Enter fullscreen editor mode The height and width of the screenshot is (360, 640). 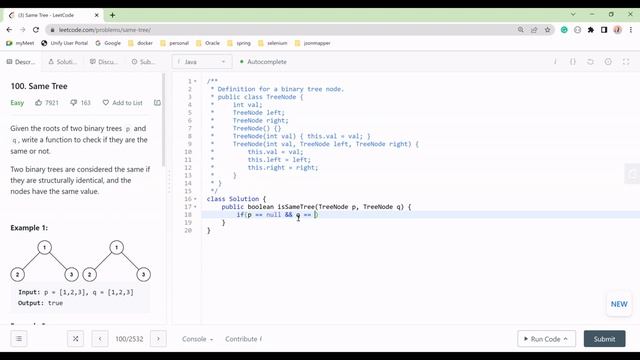click(626, 62)
